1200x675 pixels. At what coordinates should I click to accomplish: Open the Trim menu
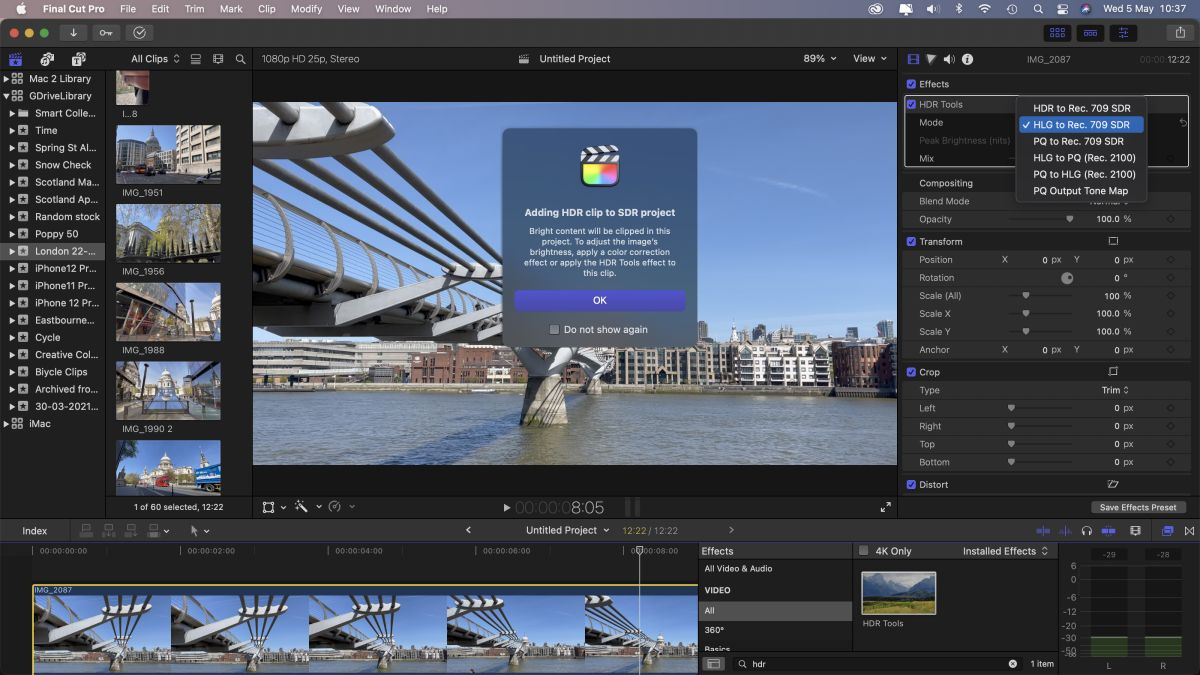click(194, 9)
